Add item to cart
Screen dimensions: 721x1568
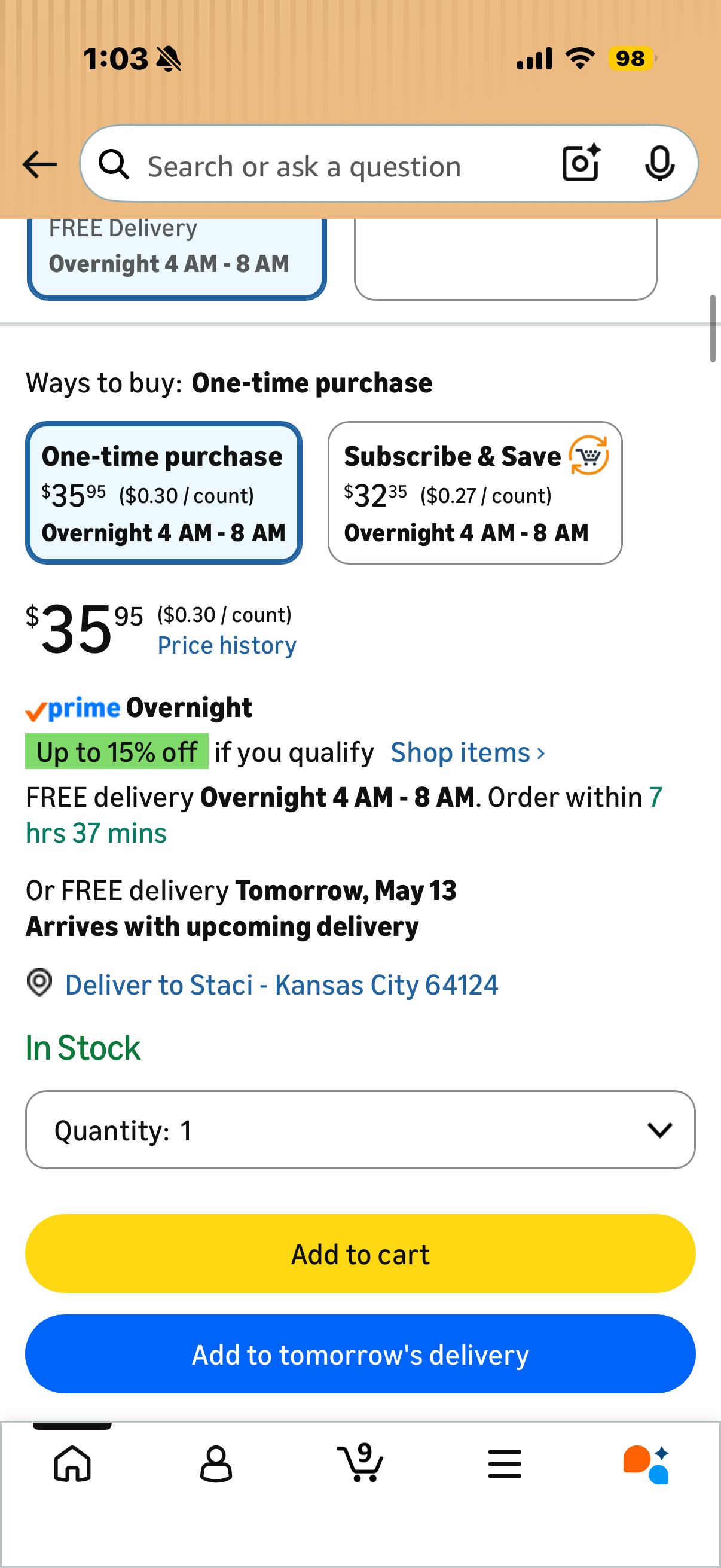360,1253
